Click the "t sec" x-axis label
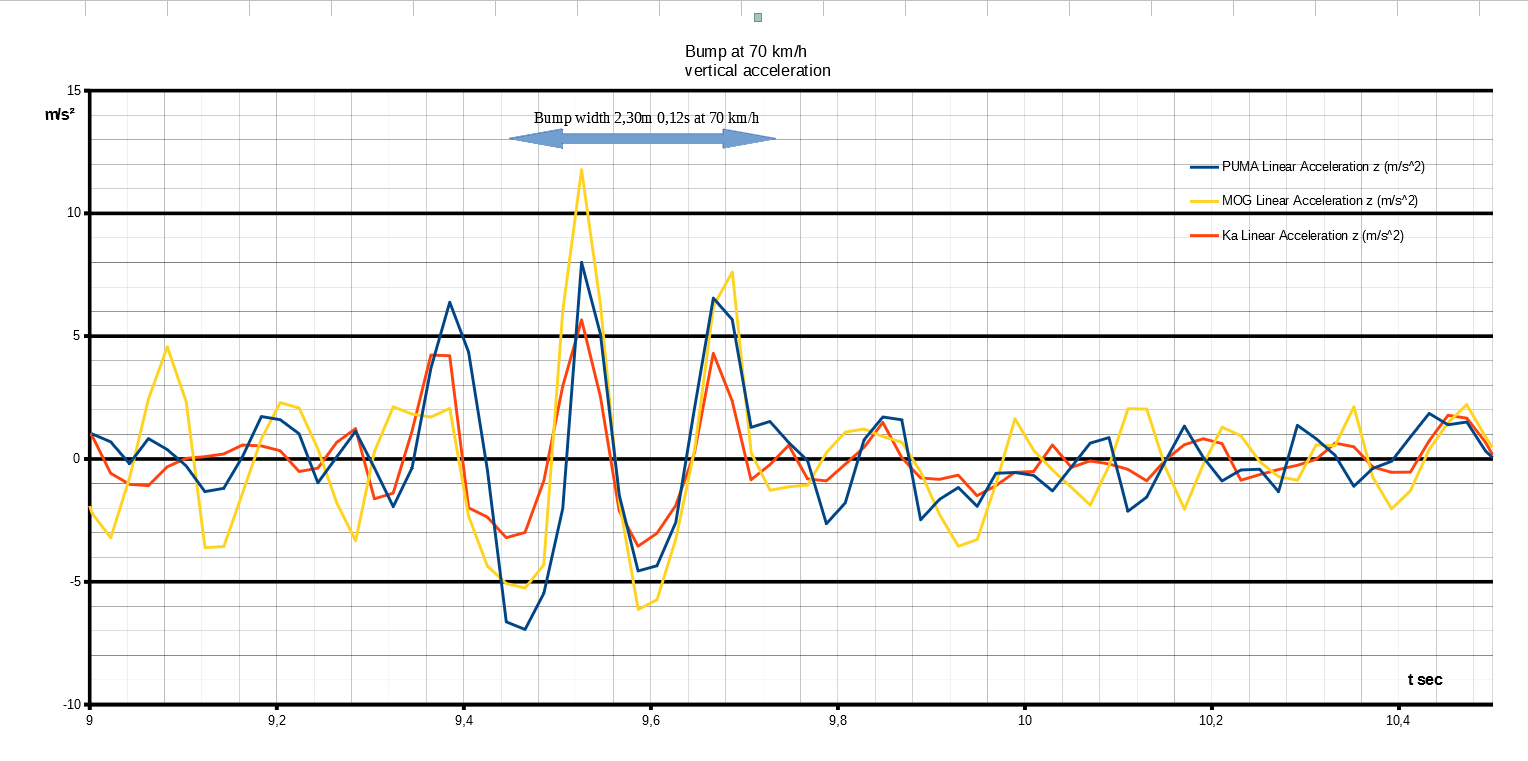This screenshot has height=761, width=1528. pyautogui.click(x=1424, y=680)
